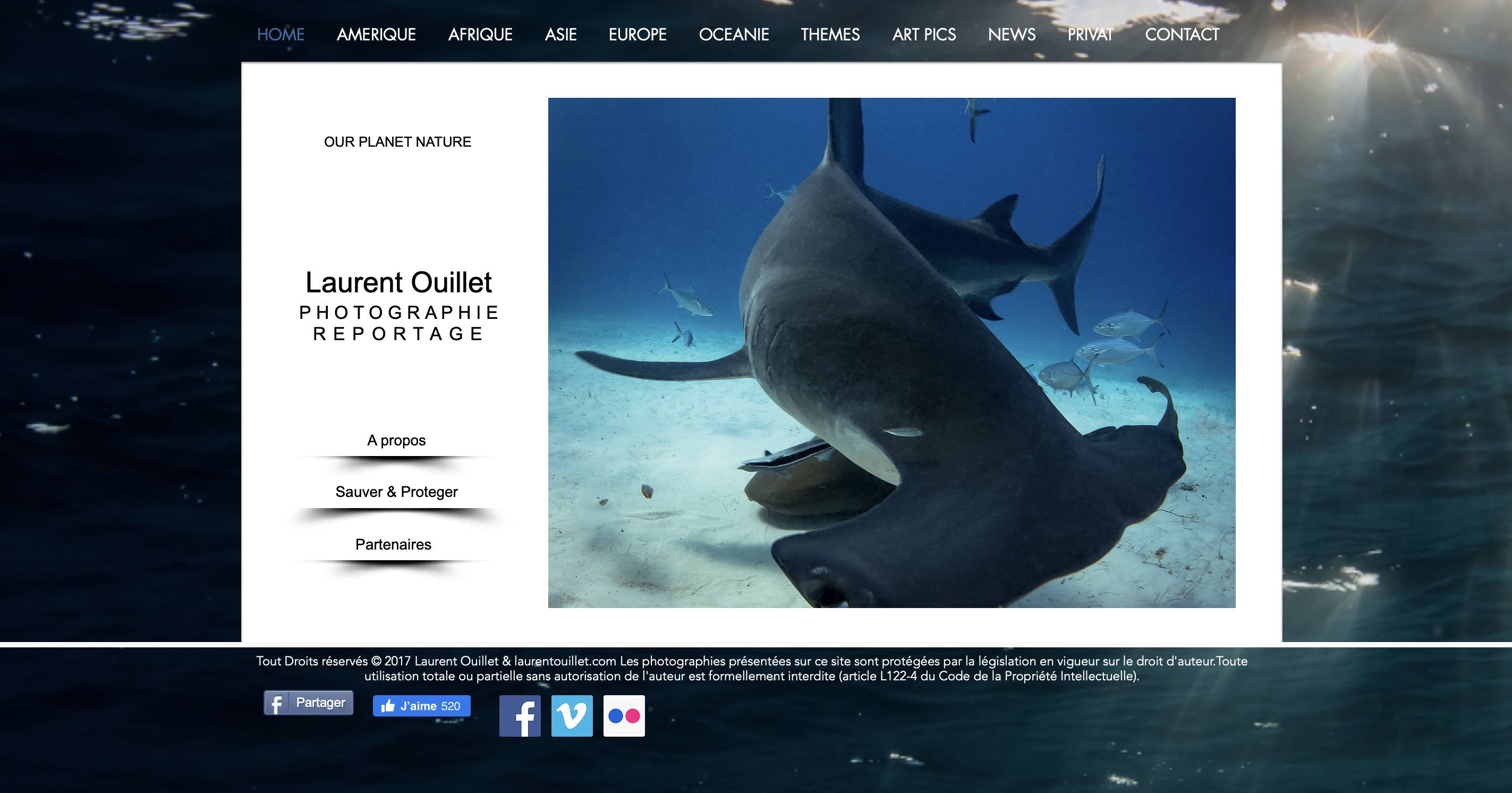
Task: Open the OCEANIE menu
Action: point(734,35)
